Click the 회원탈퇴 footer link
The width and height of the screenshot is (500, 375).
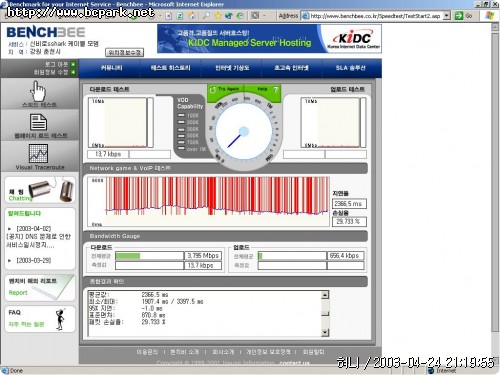(313, 352)
